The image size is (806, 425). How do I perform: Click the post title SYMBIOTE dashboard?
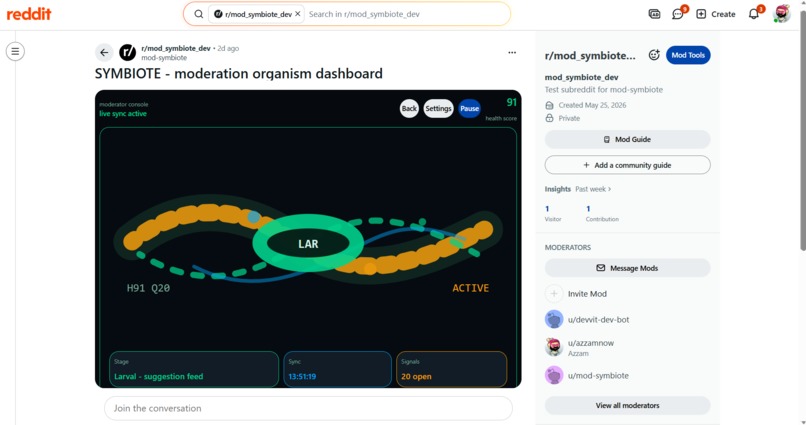pyautogui.click(x=239, y=73)
